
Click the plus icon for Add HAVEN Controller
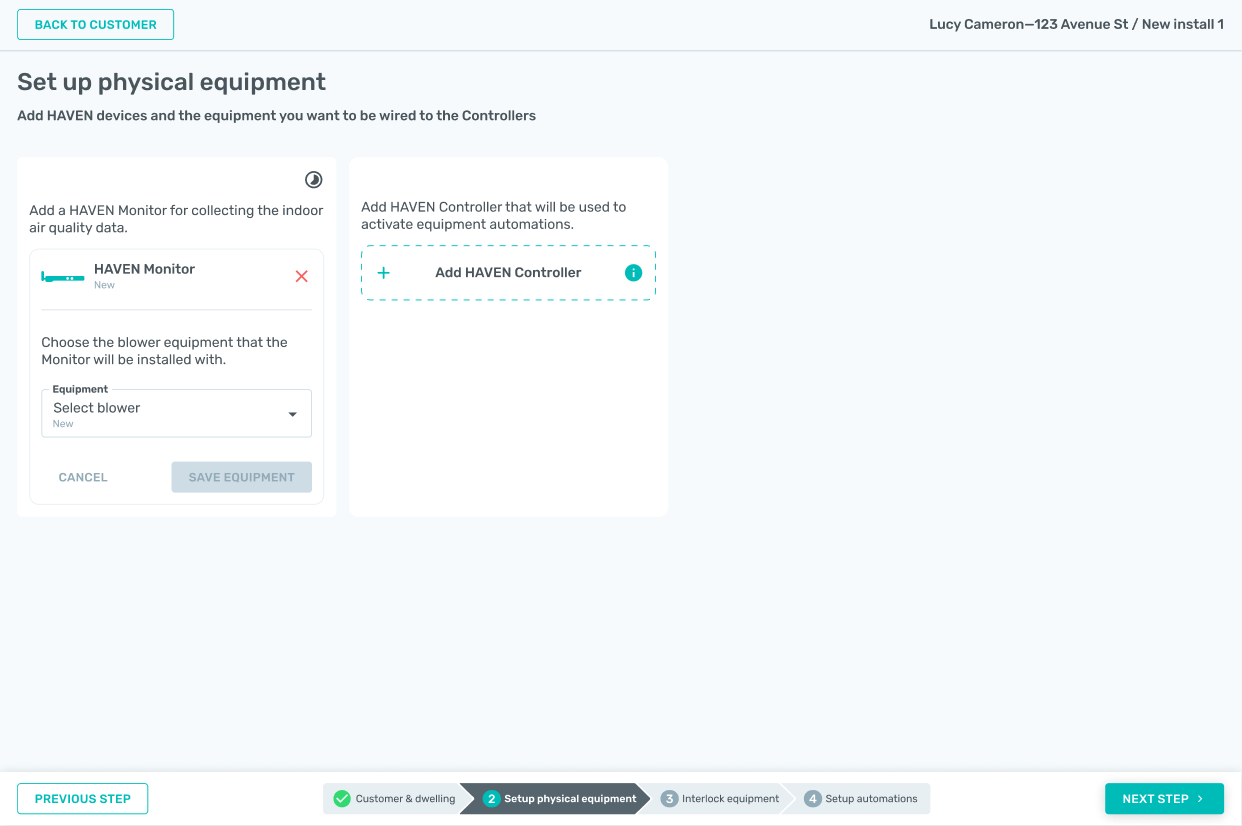(383, 272)
